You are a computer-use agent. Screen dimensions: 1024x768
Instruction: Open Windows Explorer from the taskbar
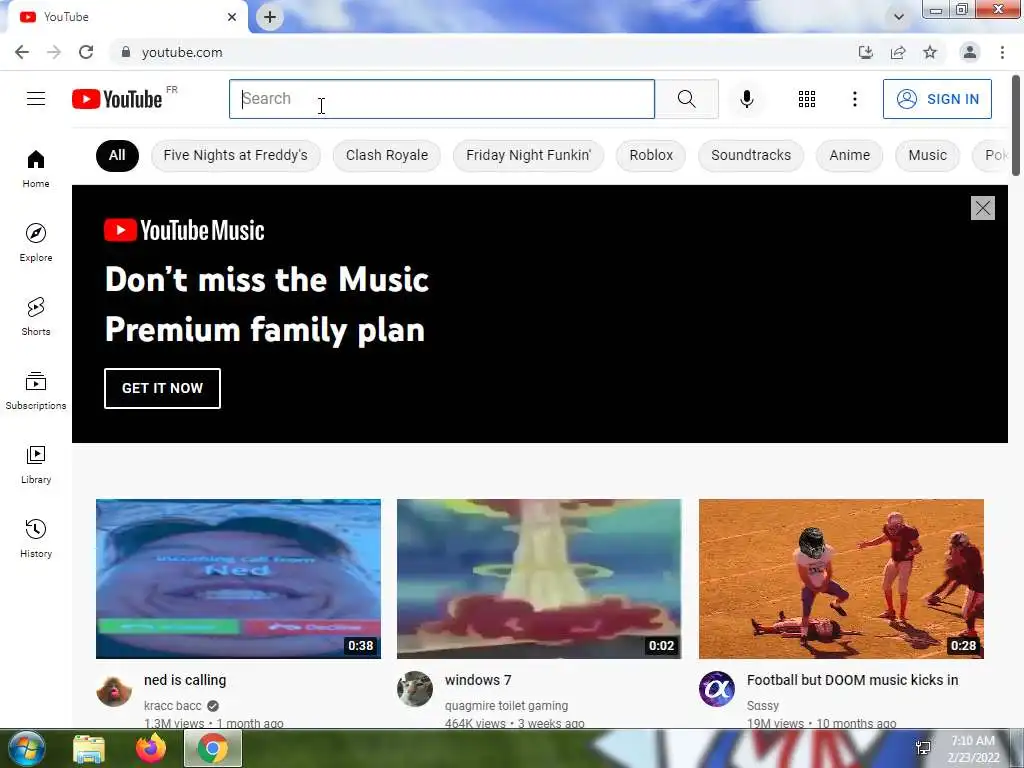coord(89,749)
